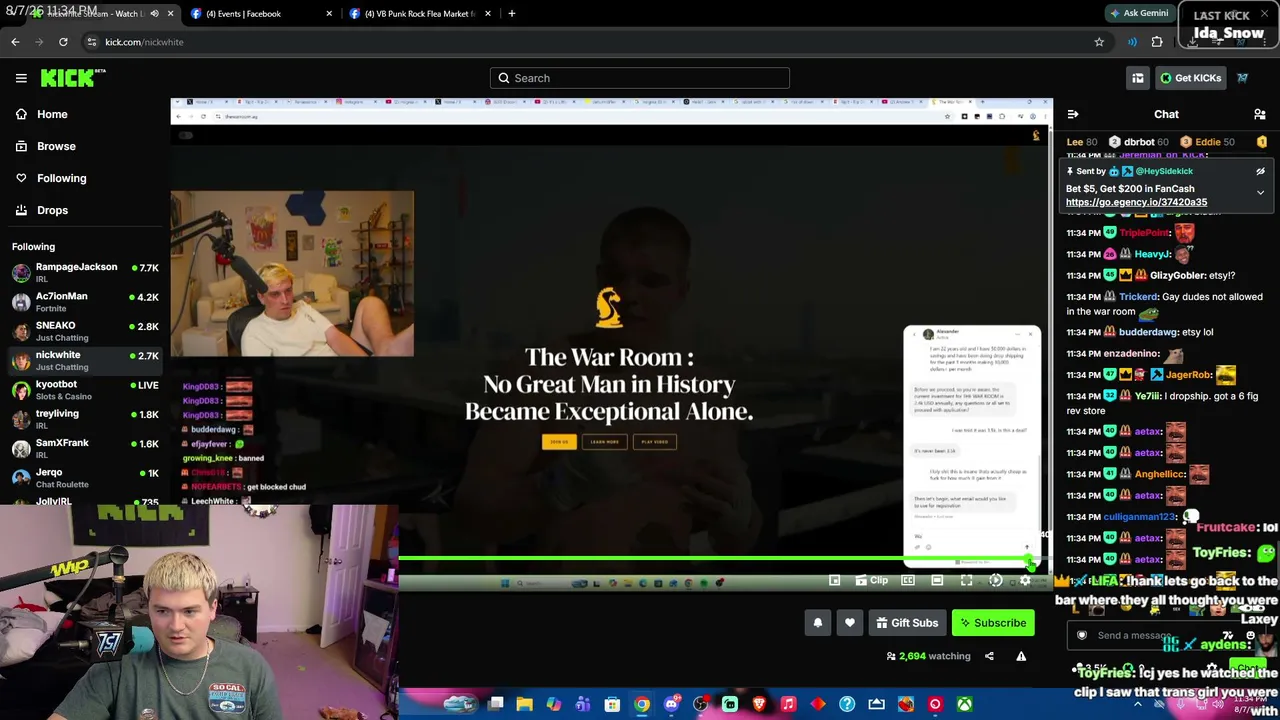Mute the Kick tab audio icon
This screenshot has height=720, width=1280.
[x=154, y=14]
